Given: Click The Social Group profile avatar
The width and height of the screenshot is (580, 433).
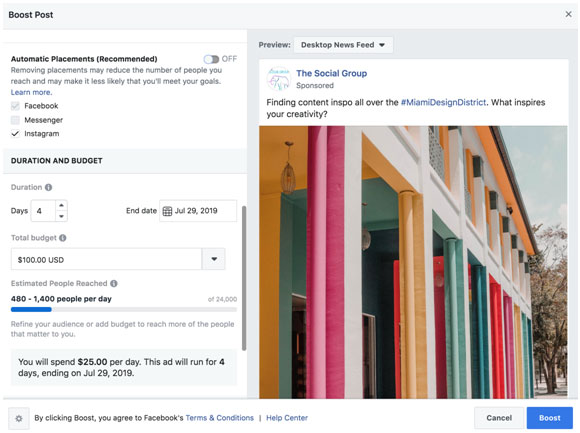Looking at the screenshot, I should click(279, 78).
